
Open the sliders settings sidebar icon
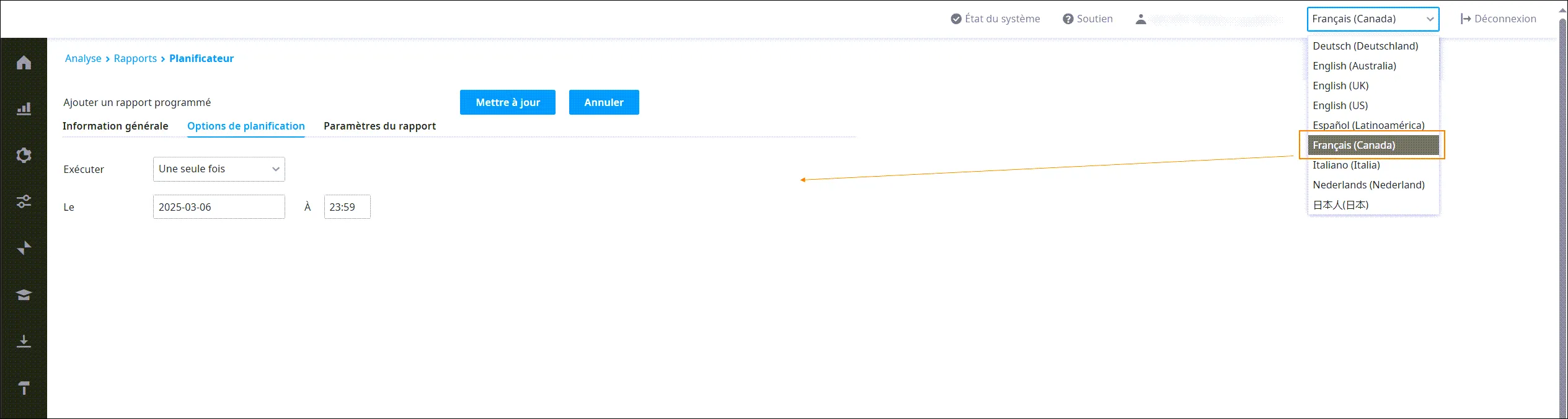tap(24, 201)
